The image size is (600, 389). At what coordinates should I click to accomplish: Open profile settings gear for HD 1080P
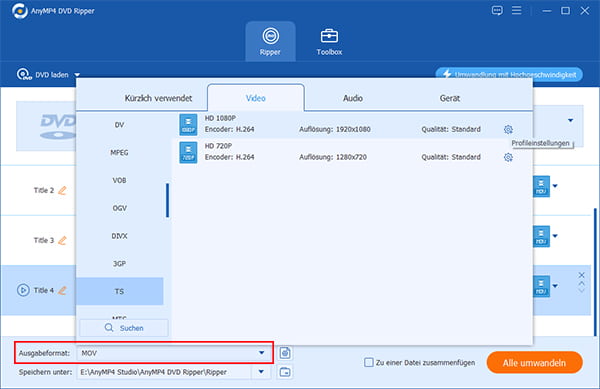508,130
